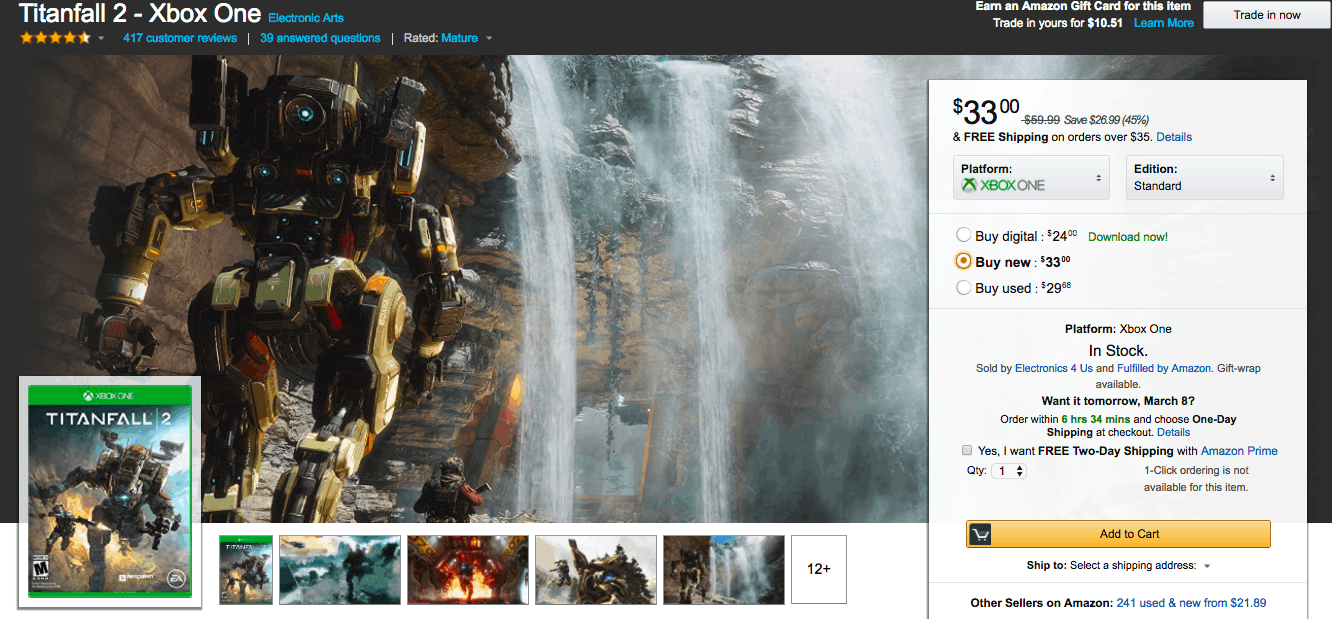The height and width of the screenshot is (619, 1332).
Task: Open the rating breakdown arrow beside stars
Action: pyautogui.click(x=101, y=39)
